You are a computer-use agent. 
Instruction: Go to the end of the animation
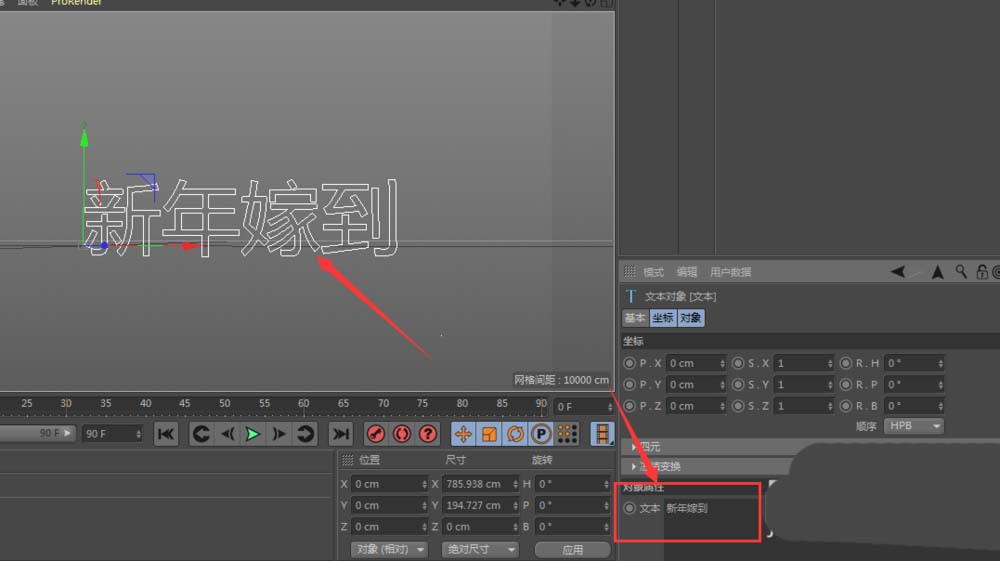point(341,434)
